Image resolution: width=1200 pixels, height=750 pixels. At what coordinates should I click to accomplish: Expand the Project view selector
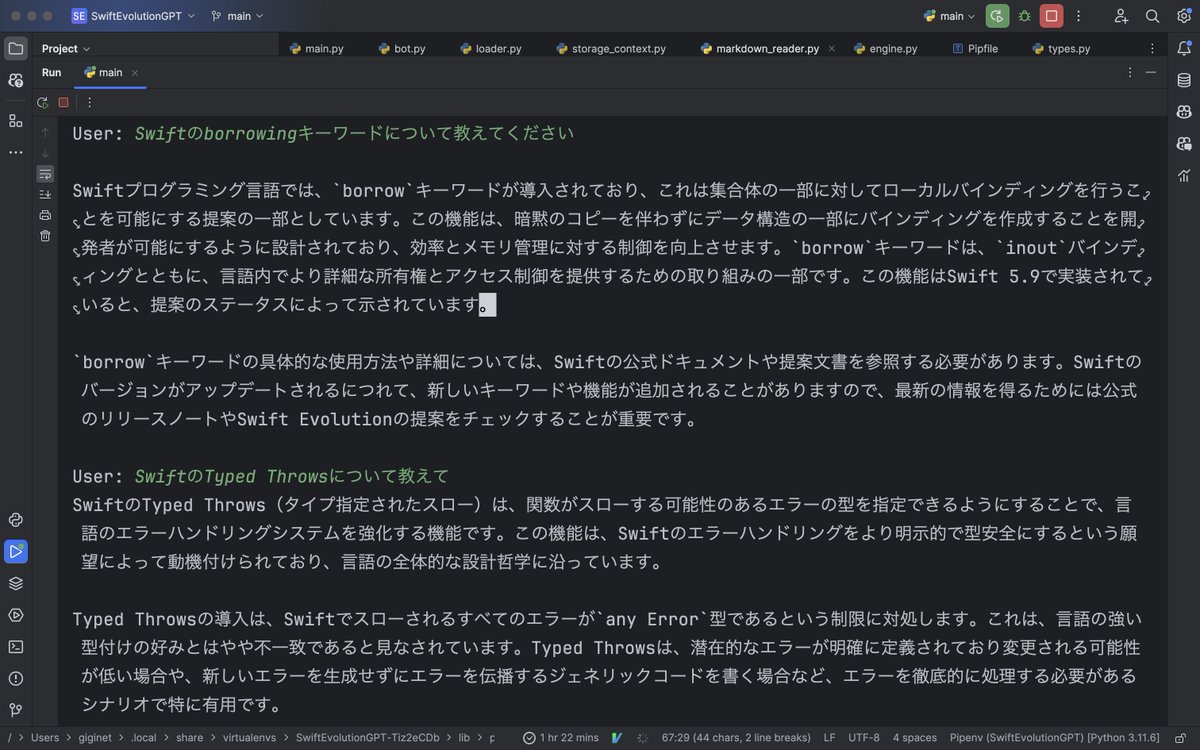[63, 48]
